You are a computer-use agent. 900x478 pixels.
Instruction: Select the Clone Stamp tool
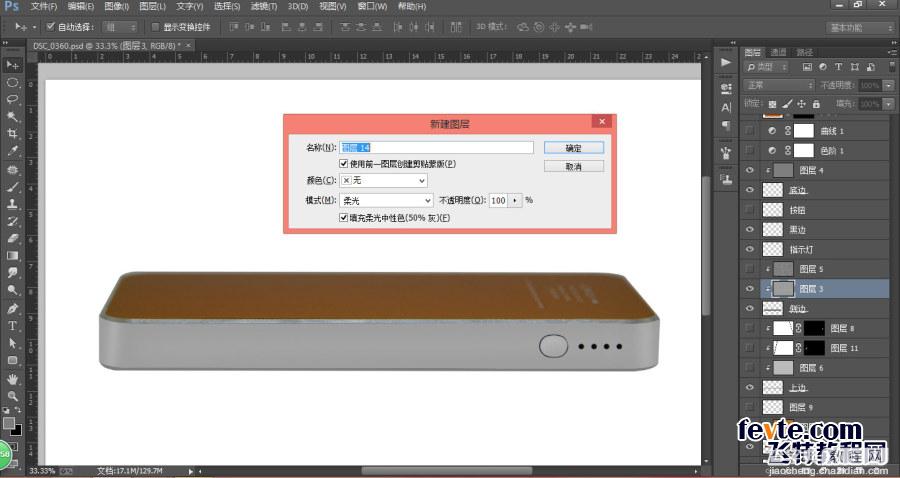[x=12, y=204]
